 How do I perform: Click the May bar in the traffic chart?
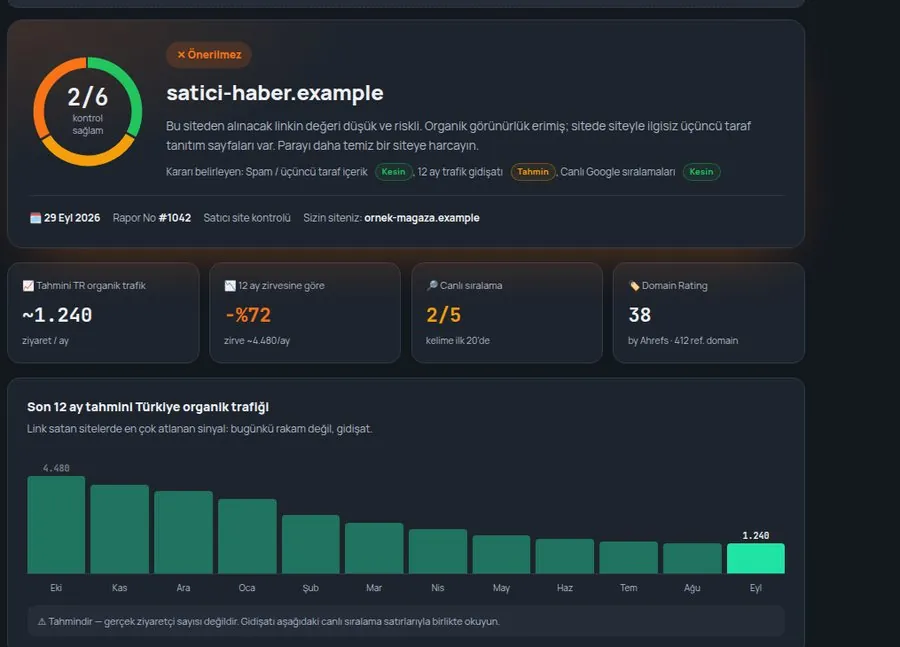click(x=501, y=555)
